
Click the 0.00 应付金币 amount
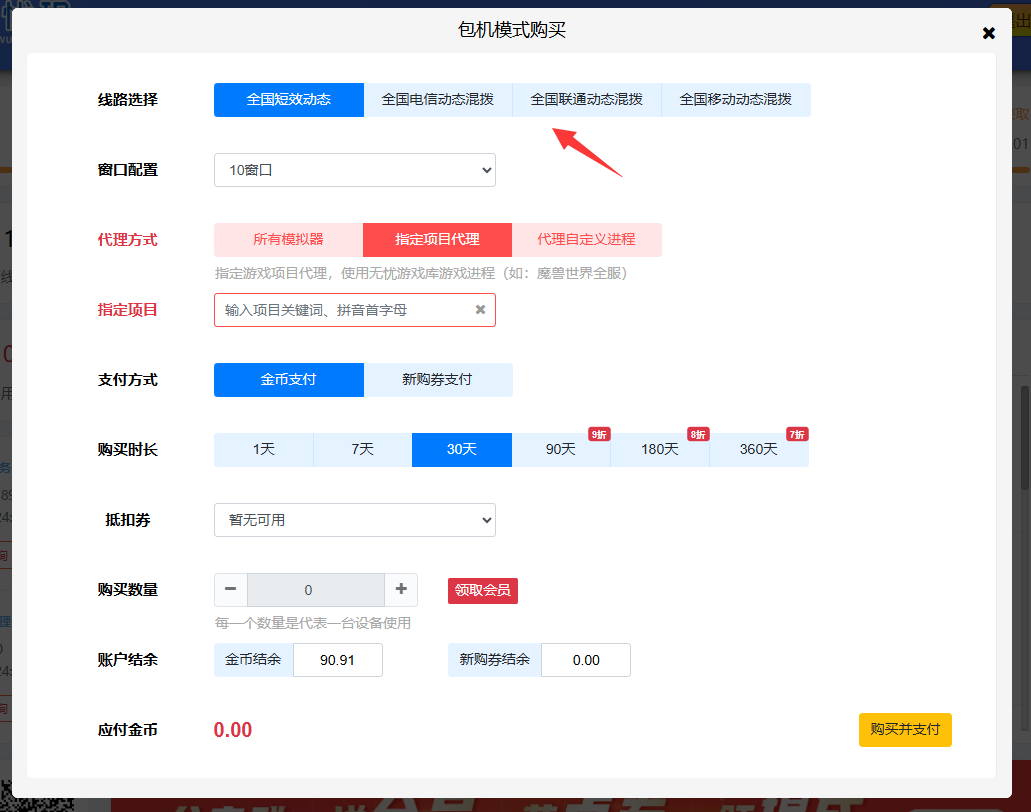pyautogui.click(x=233, y=730)
